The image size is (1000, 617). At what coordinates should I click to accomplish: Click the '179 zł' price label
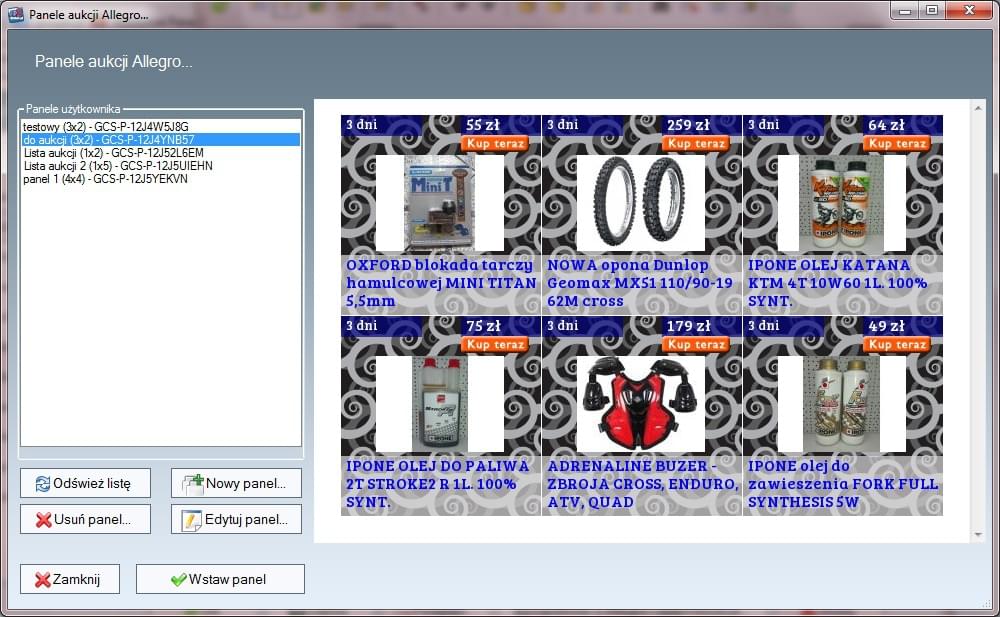[689, 326]
